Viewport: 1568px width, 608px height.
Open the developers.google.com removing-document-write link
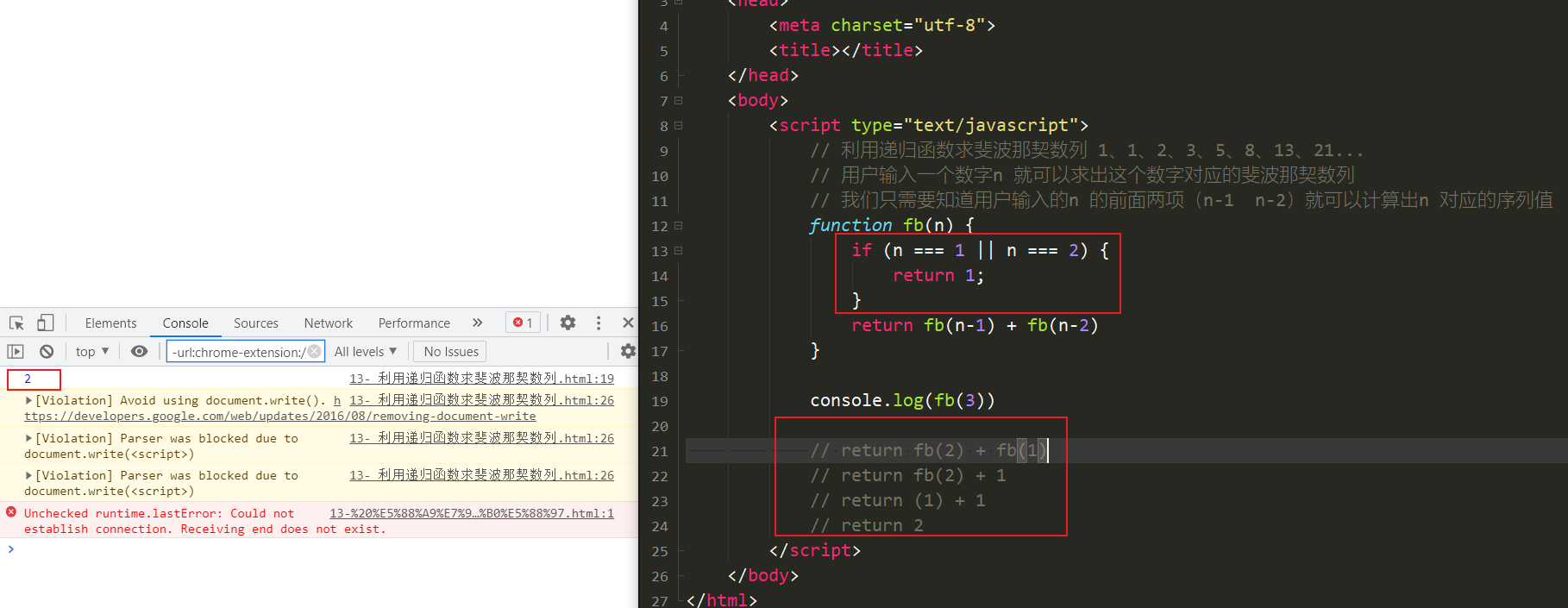[x=279, y=416]
